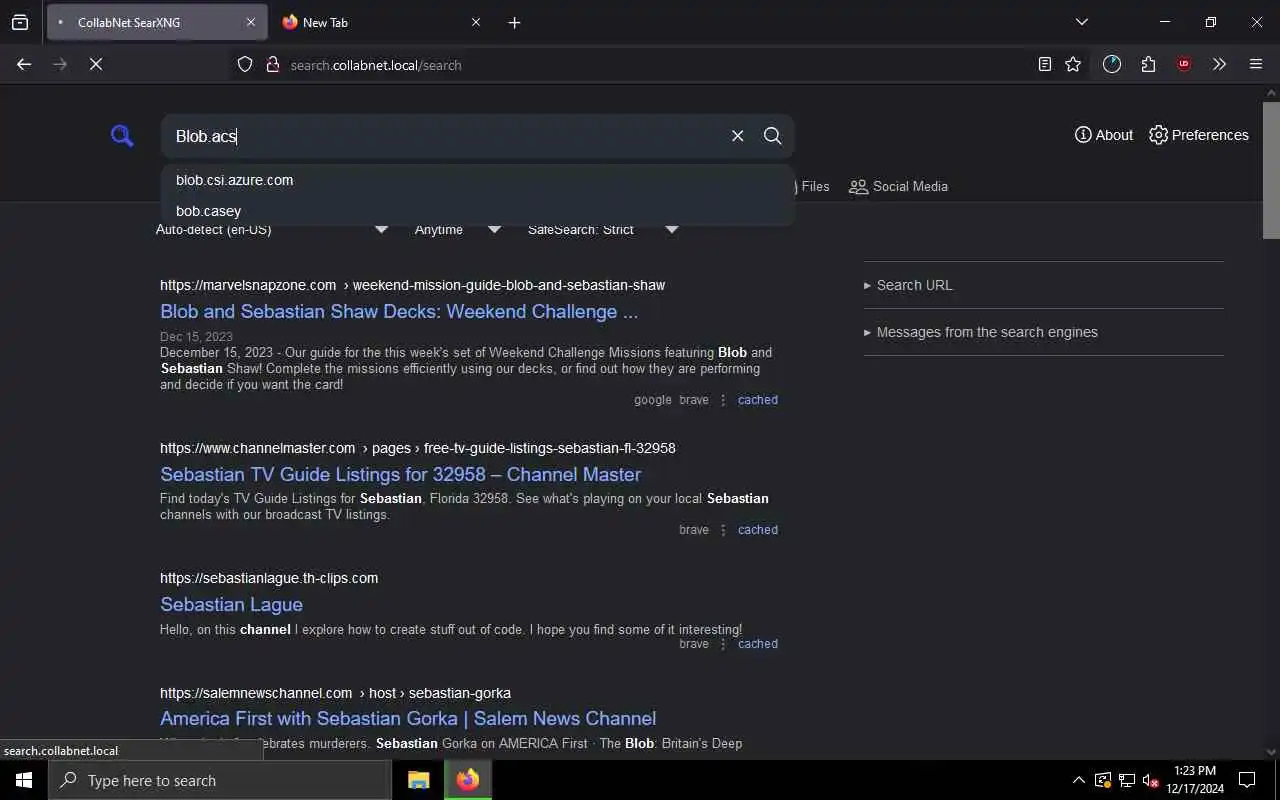
Task: Select the bob.casey suggestion
Action: coord(478,211)
